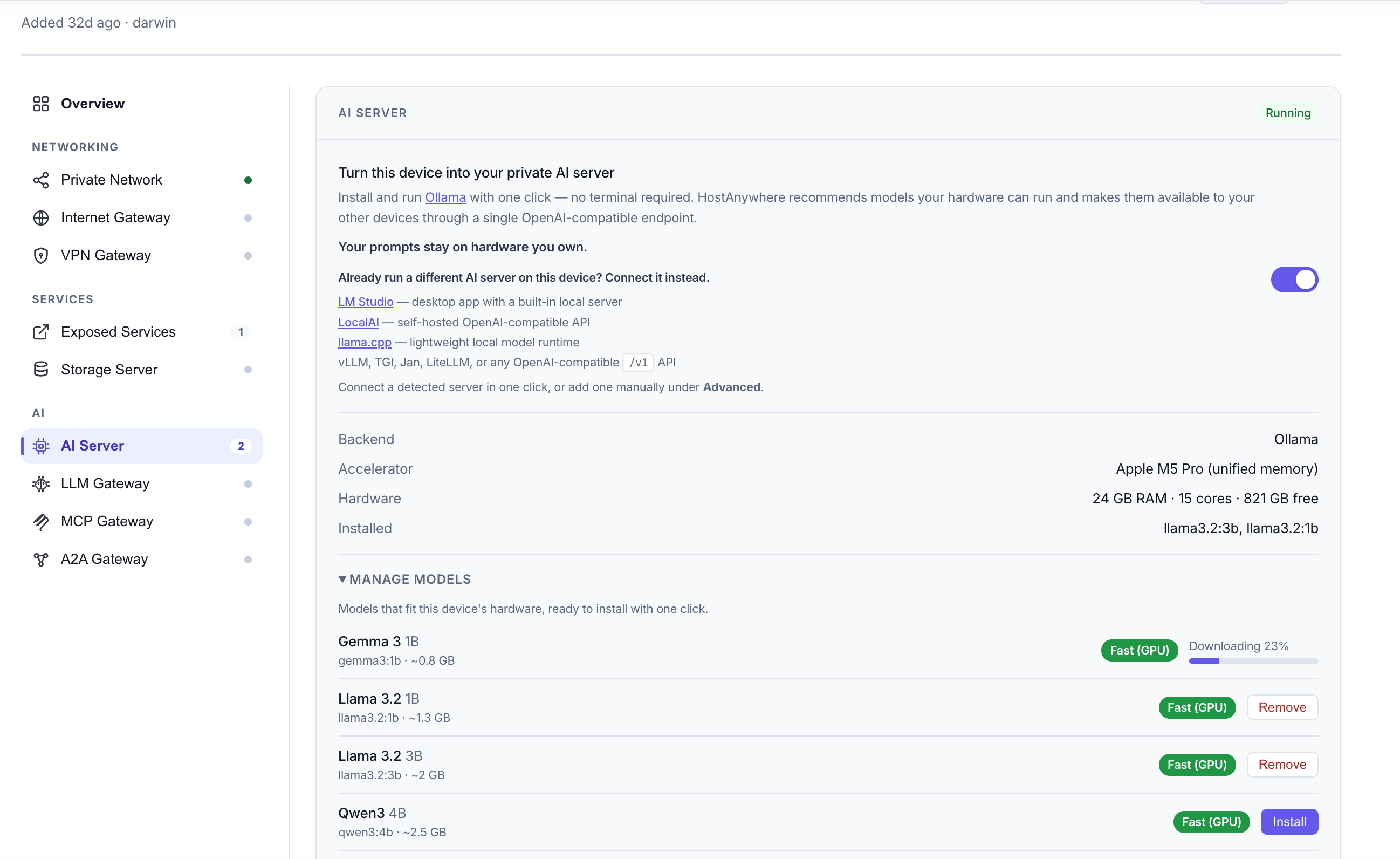The width and height of the screenshot is (1400, 859).
Task: Remove the Llama 3.2 1B model
Action: 1282,708
